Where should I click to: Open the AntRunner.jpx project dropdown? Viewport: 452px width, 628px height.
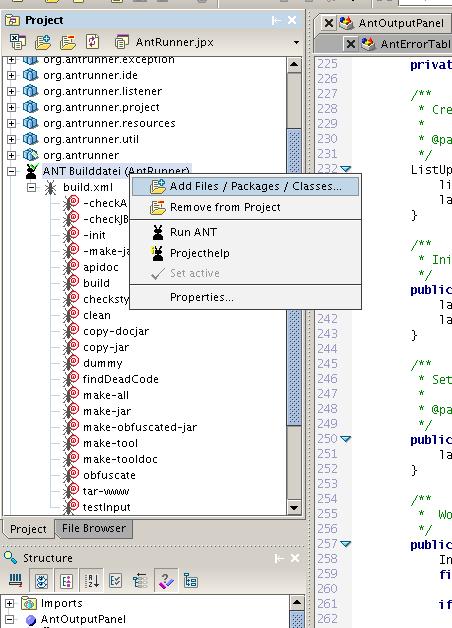(296, 42)
